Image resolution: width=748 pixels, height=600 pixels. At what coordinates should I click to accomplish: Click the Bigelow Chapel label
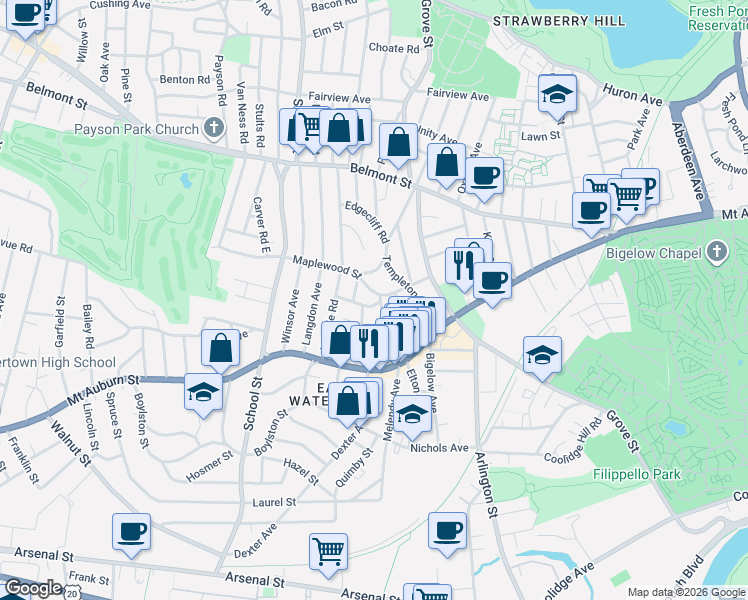pyautogui.click(x=654, y=253)
